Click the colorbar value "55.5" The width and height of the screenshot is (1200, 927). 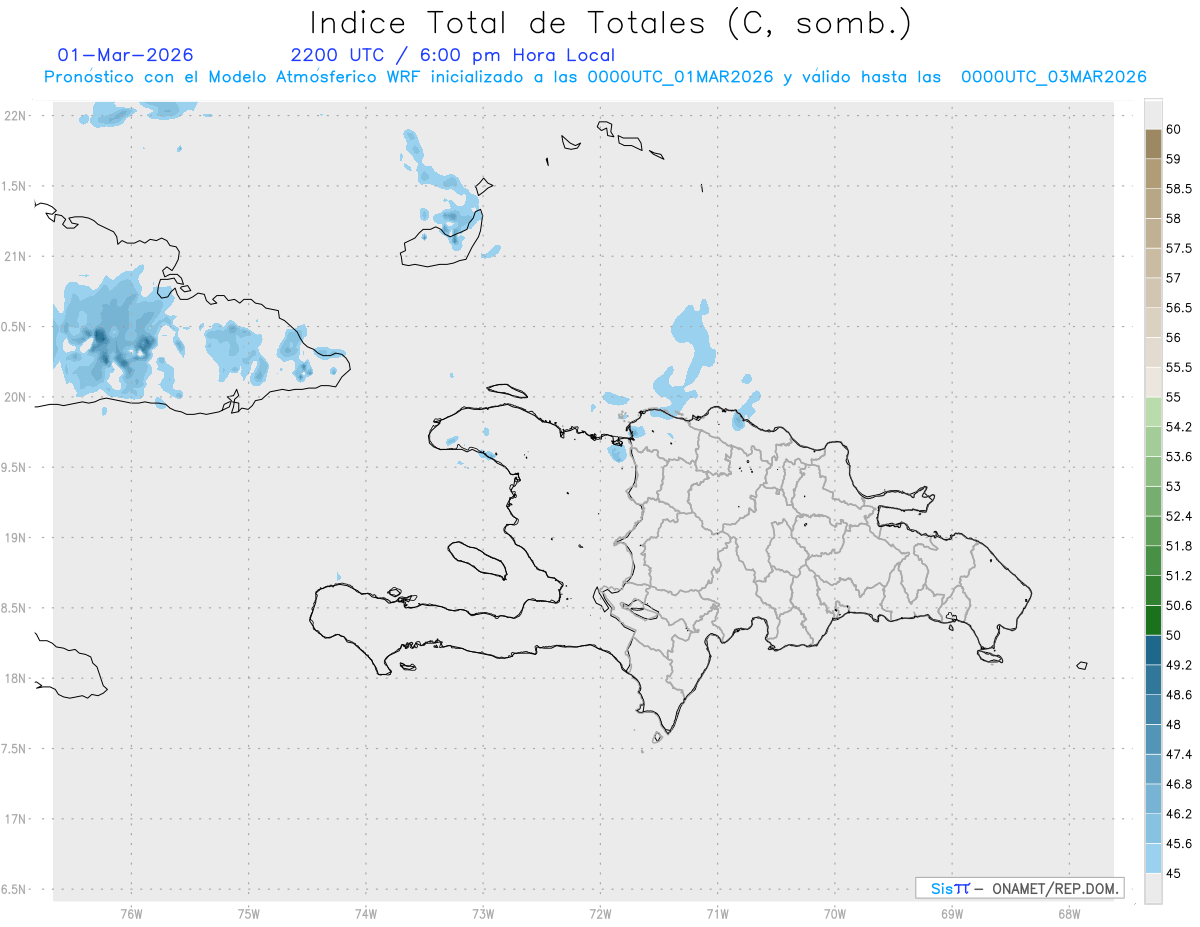click(1179, 368)
